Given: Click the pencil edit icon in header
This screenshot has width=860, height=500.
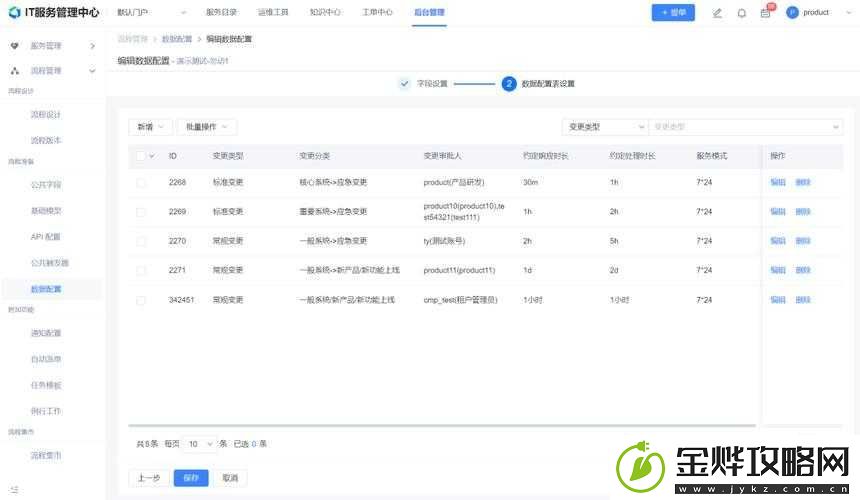Looking at the screenshot, I should [x=717, y=13].
